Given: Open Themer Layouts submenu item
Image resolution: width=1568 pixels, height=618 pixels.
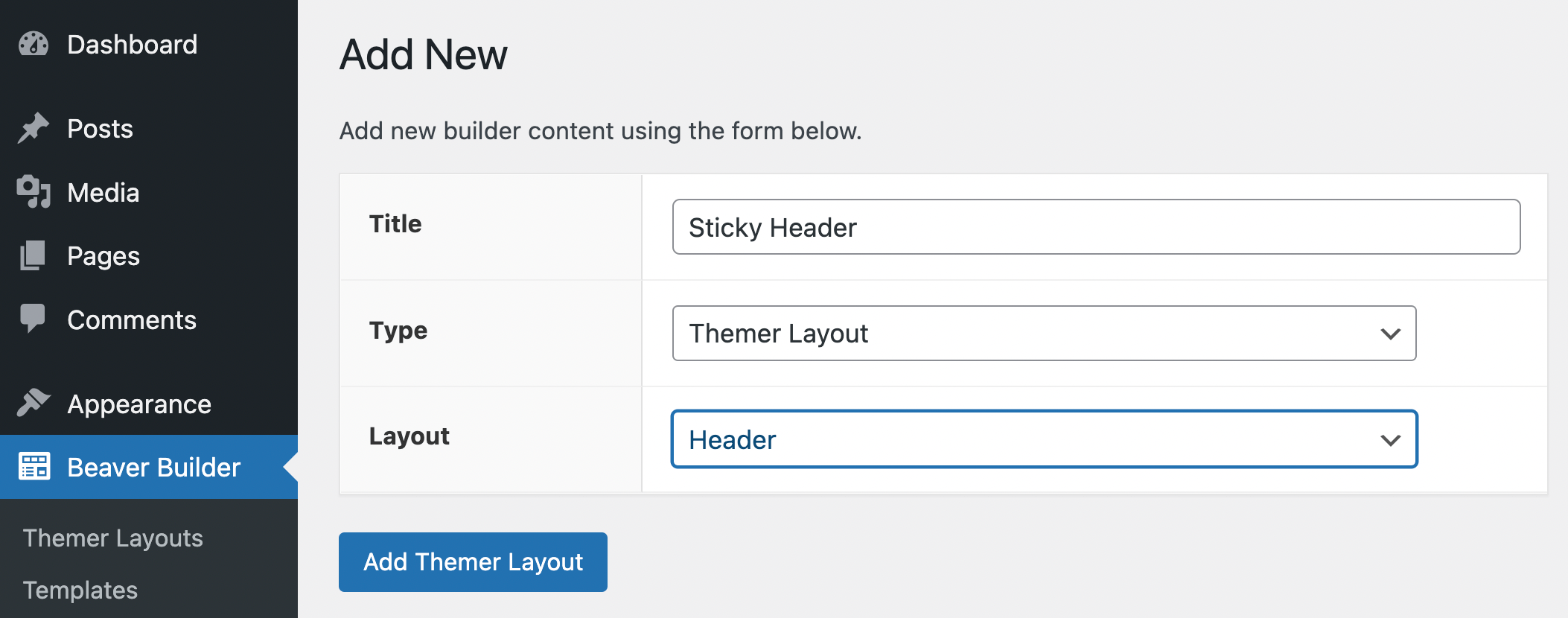Looking at the screenshot, I should pyautogui.click(x=113, y=538).
